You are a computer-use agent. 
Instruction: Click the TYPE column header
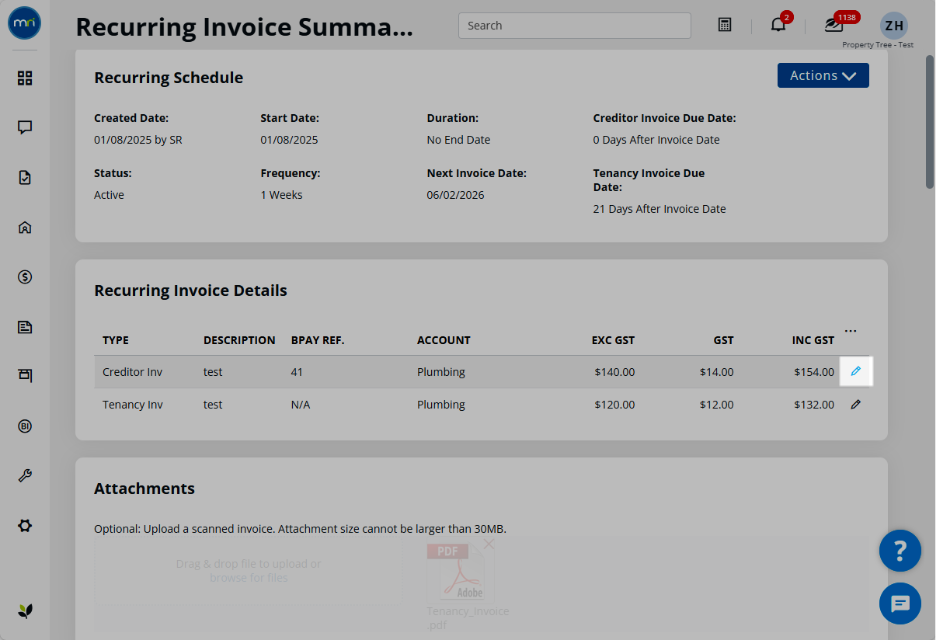pos(115,340)
